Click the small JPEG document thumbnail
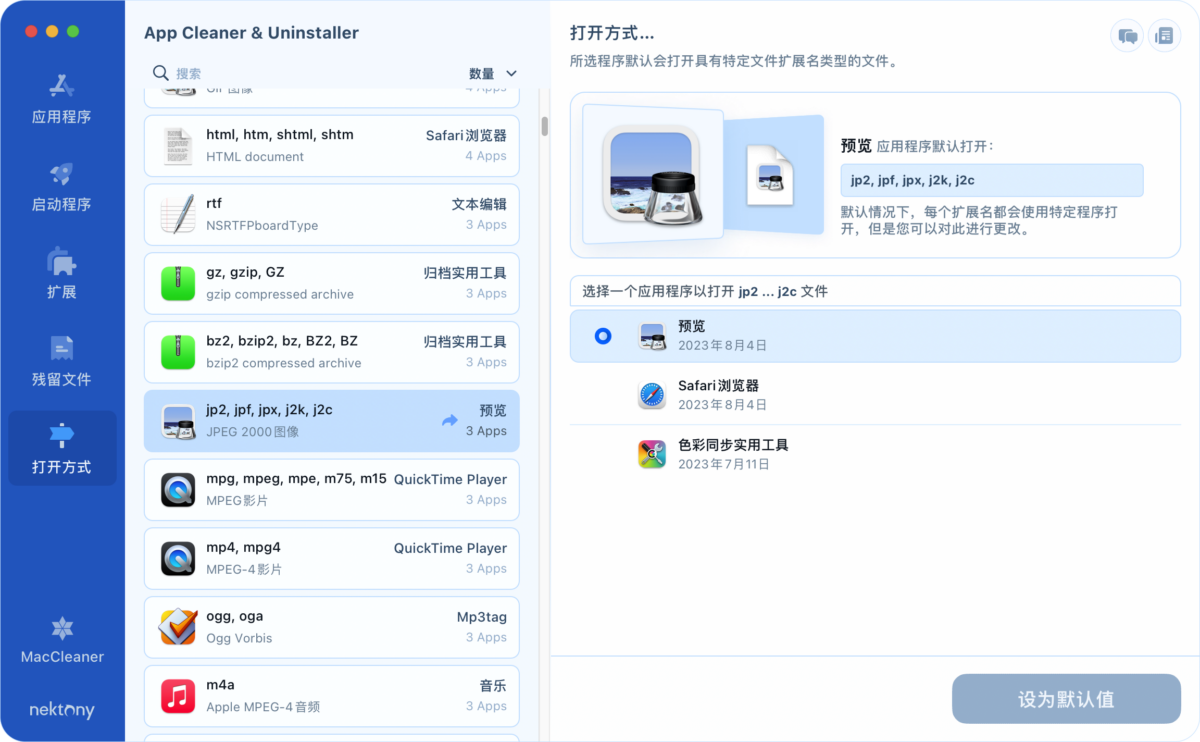 click(x=770, y=175)
